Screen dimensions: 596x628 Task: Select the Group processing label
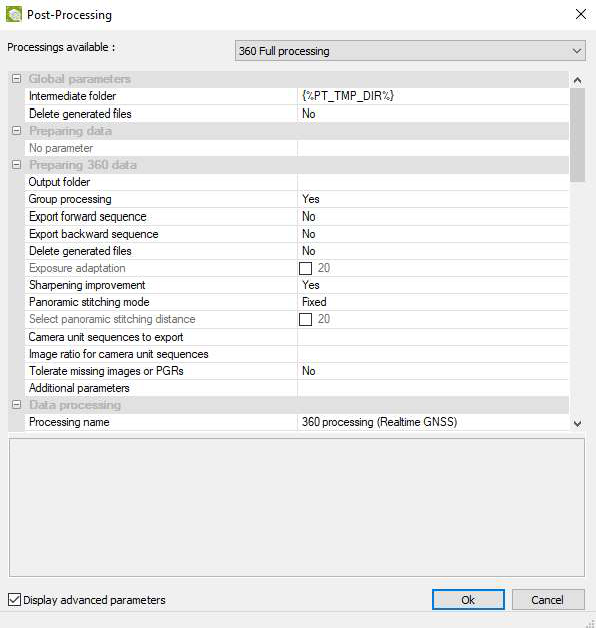(70, 199)
